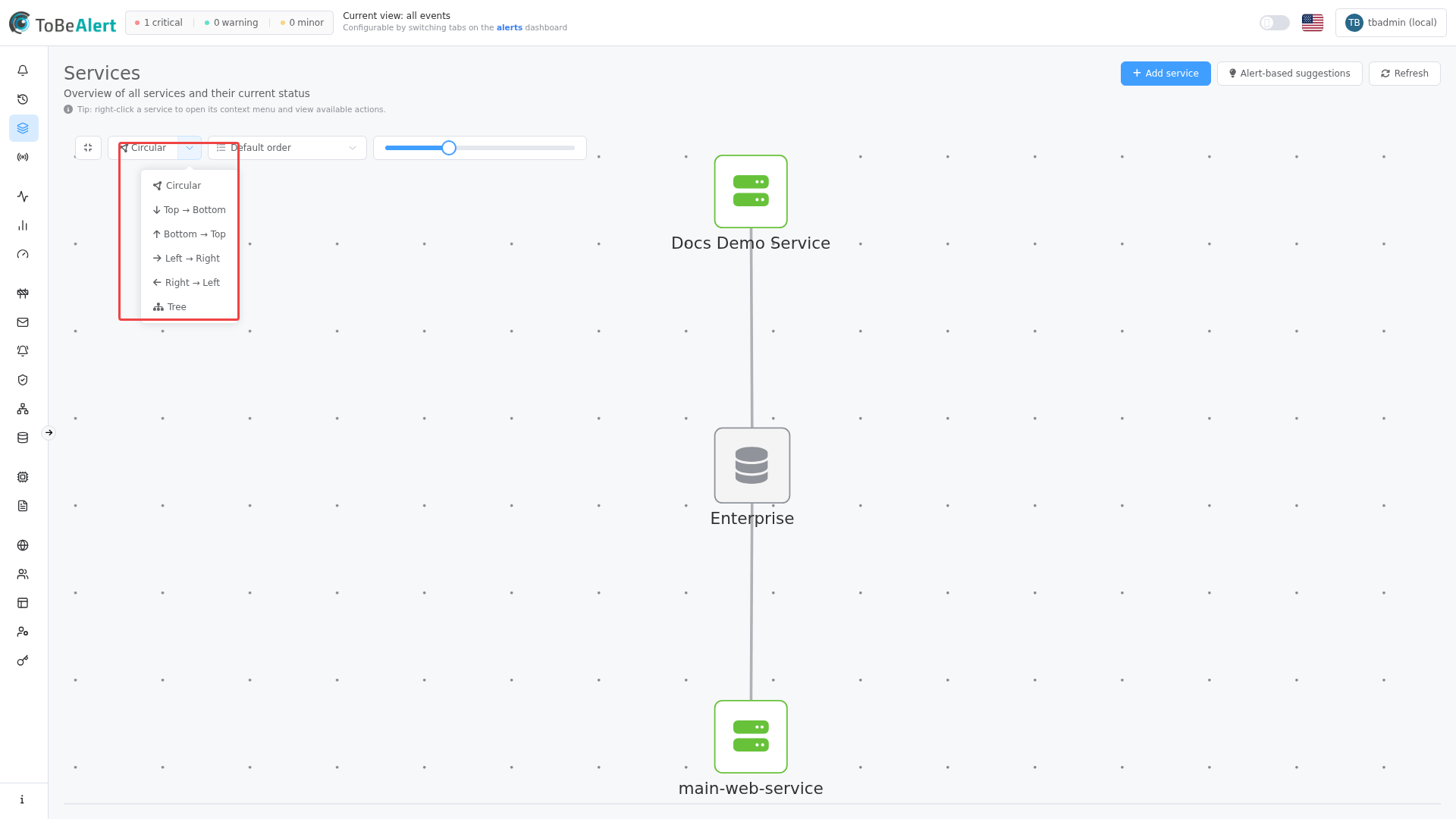Image resolution: width=1456 pixels, height=819 pixels.
Task: Open the key icon in sidebar
Action: pos(23,661)
